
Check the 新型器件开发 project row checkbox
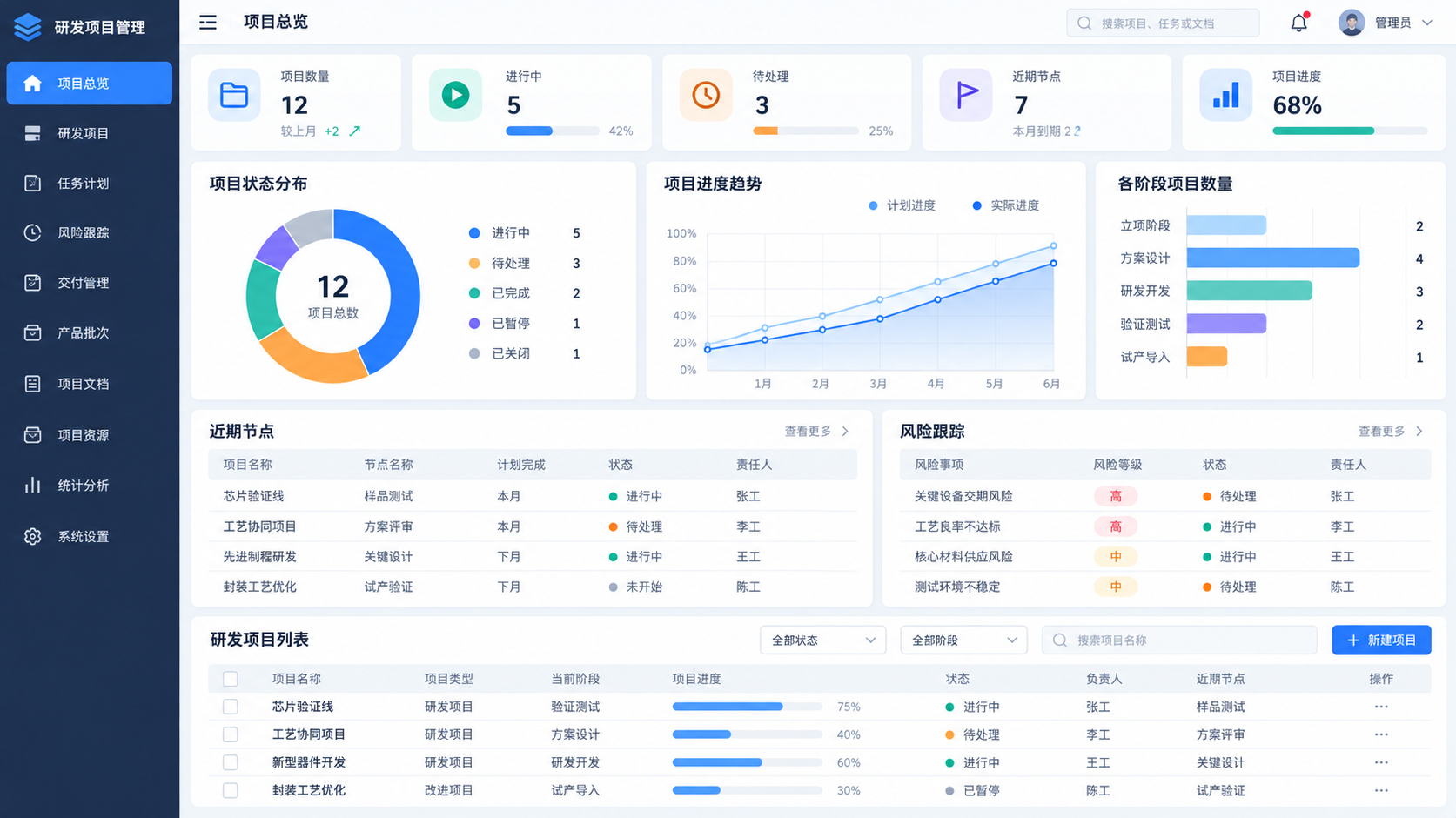231,762
